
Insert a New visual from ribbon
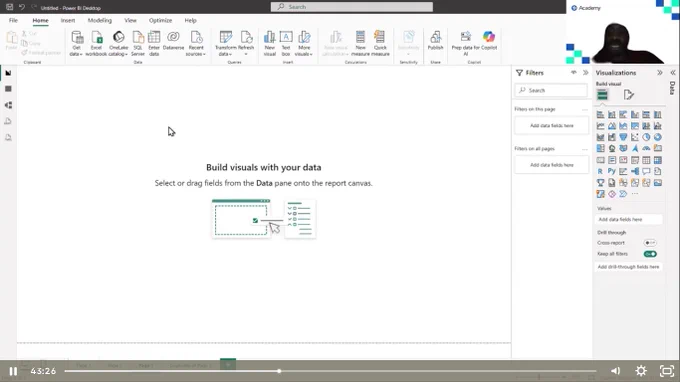[270, 43]
